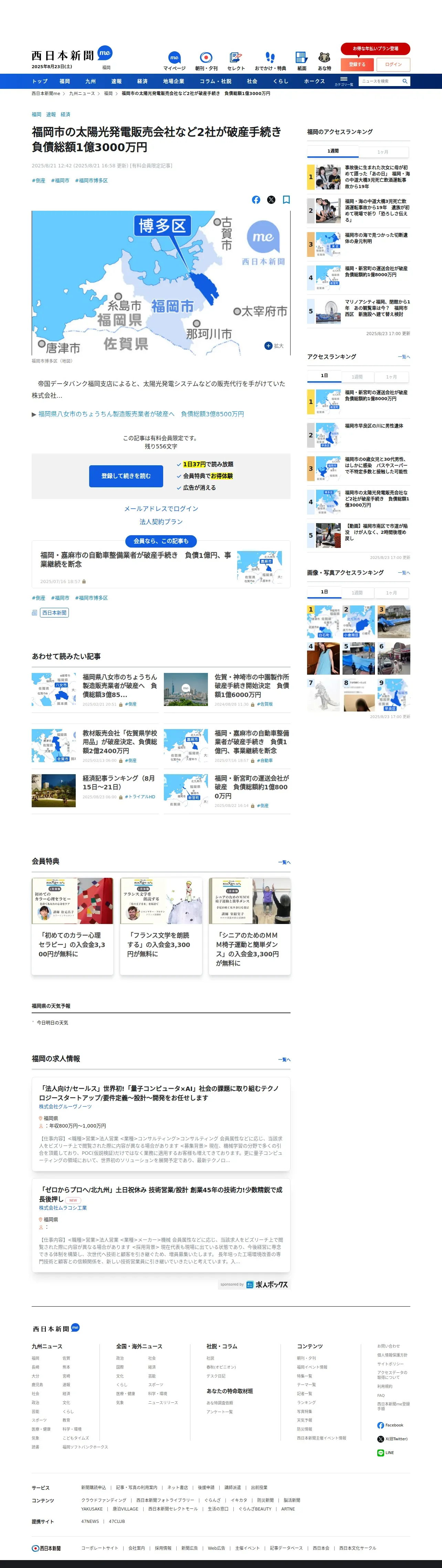Select ホークス in the navigation bar
442x1568 pixels.
click(x=314, y=81)
